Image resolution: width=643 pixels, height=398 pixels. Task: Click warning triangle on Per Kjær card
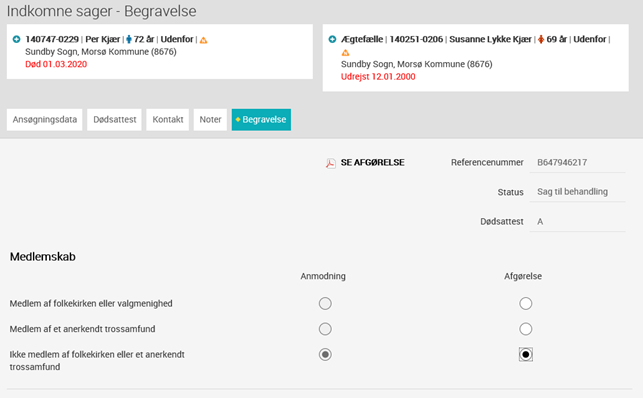(x=203, y=40)
